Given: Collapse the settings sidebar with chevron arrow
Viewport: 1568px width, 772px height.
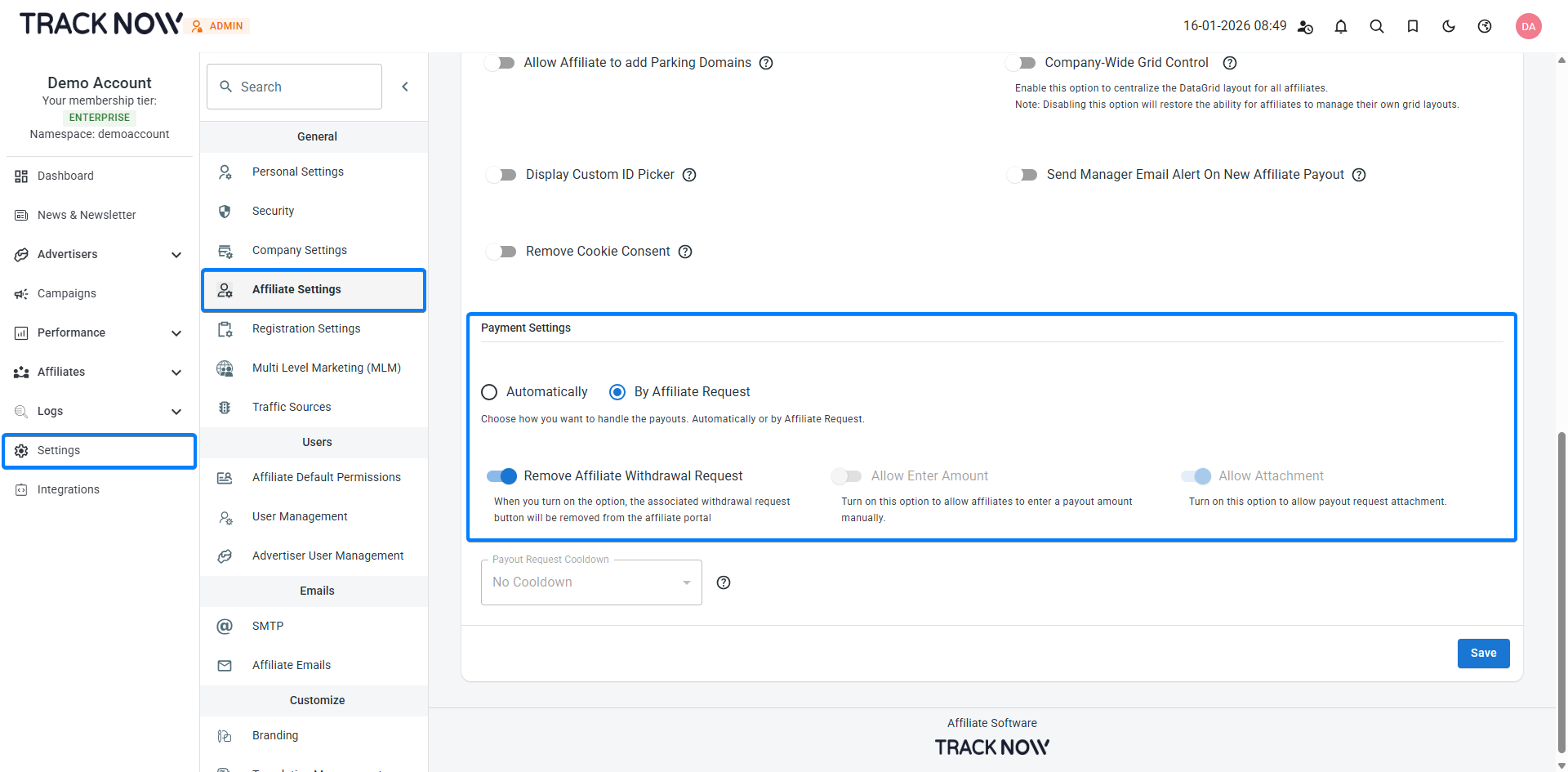Looking at the screenshot, I should (x=405, y=87).
